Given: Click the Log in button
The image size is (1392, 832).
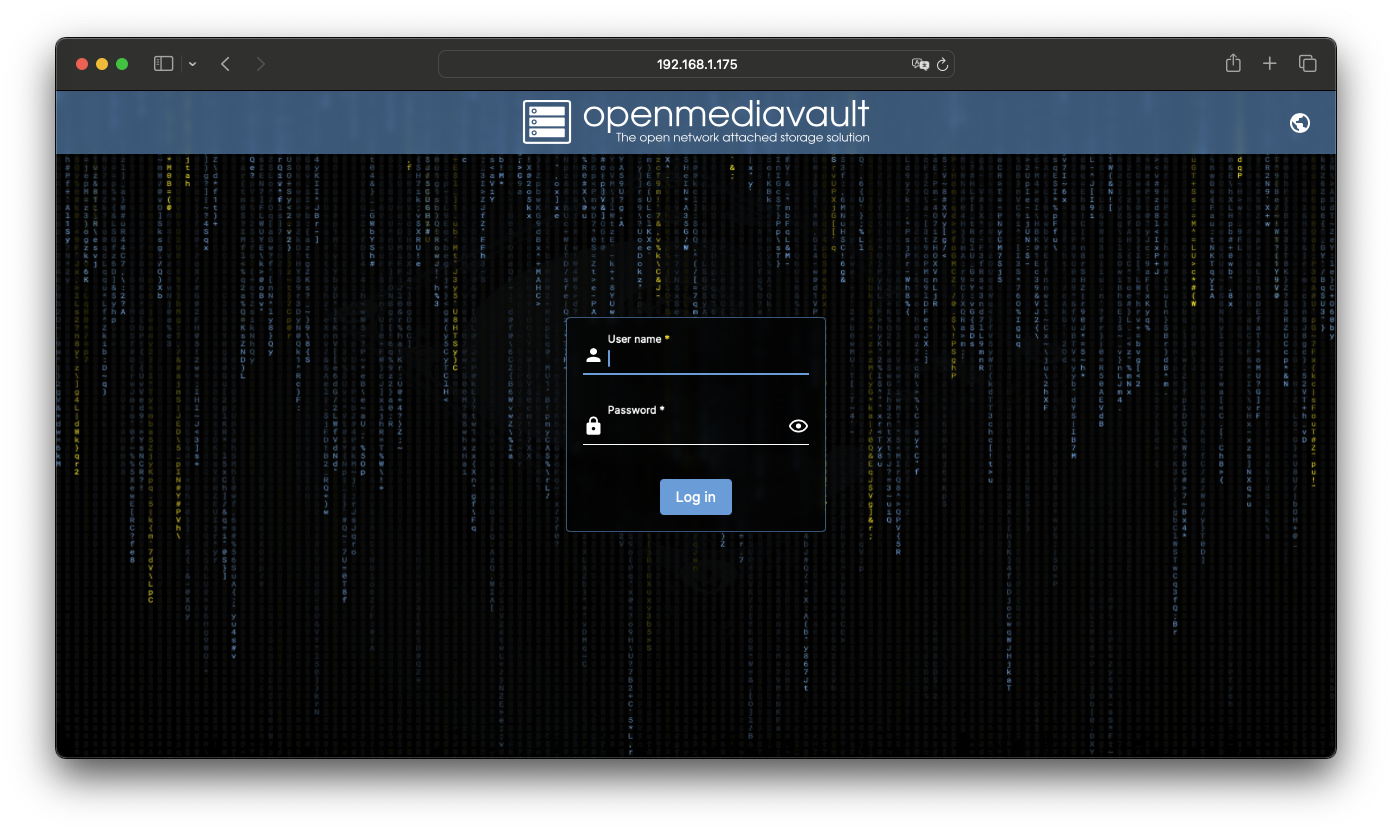Looking at the screenshot, I should (x=695, y=497).
